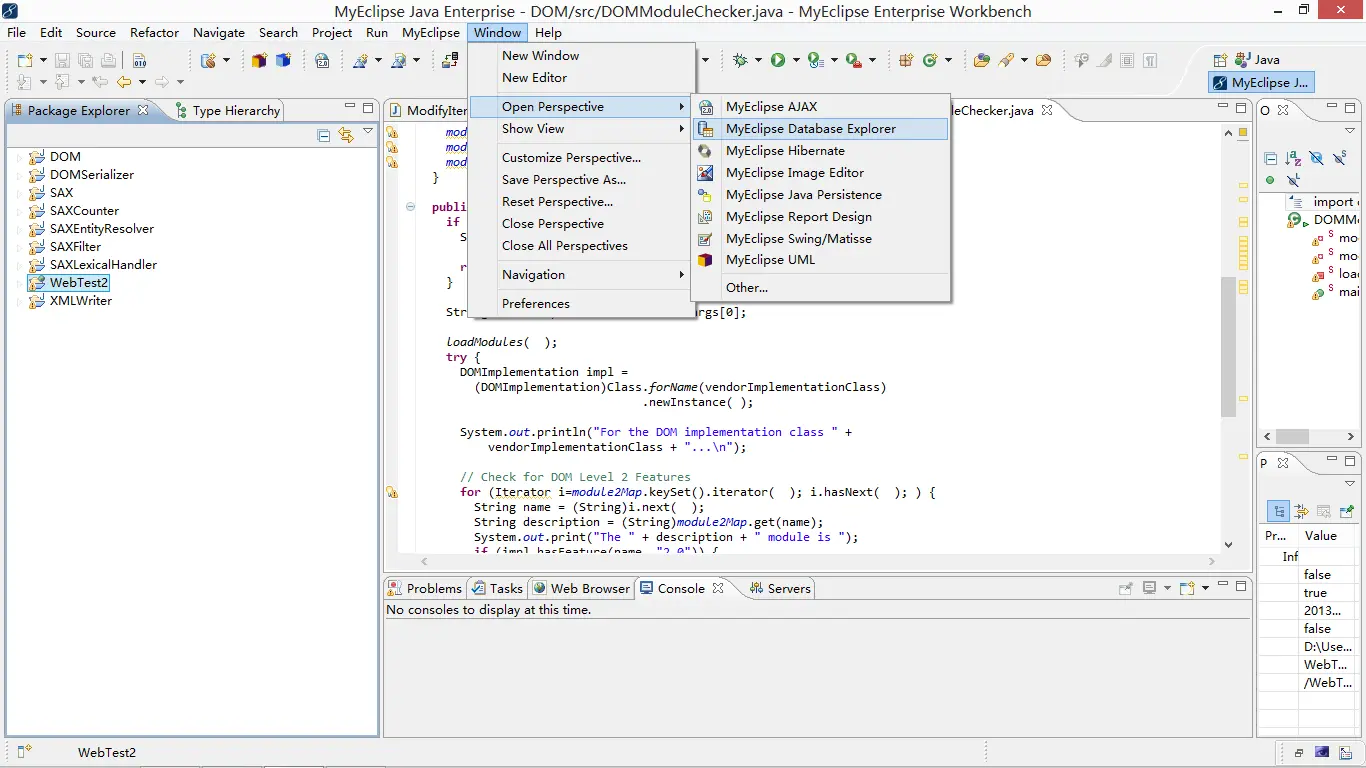
Task: Select Other... in the perspective submenu
Action: 820,288
